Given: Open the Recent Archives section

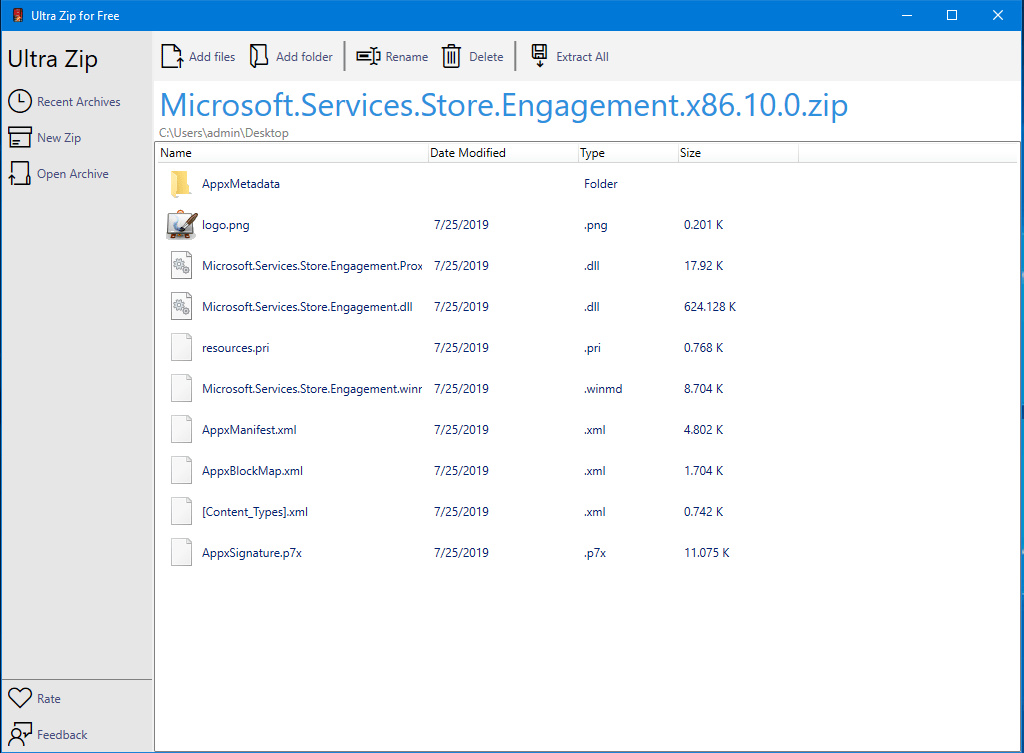Looking at the screenshot, I should point(78,102).
